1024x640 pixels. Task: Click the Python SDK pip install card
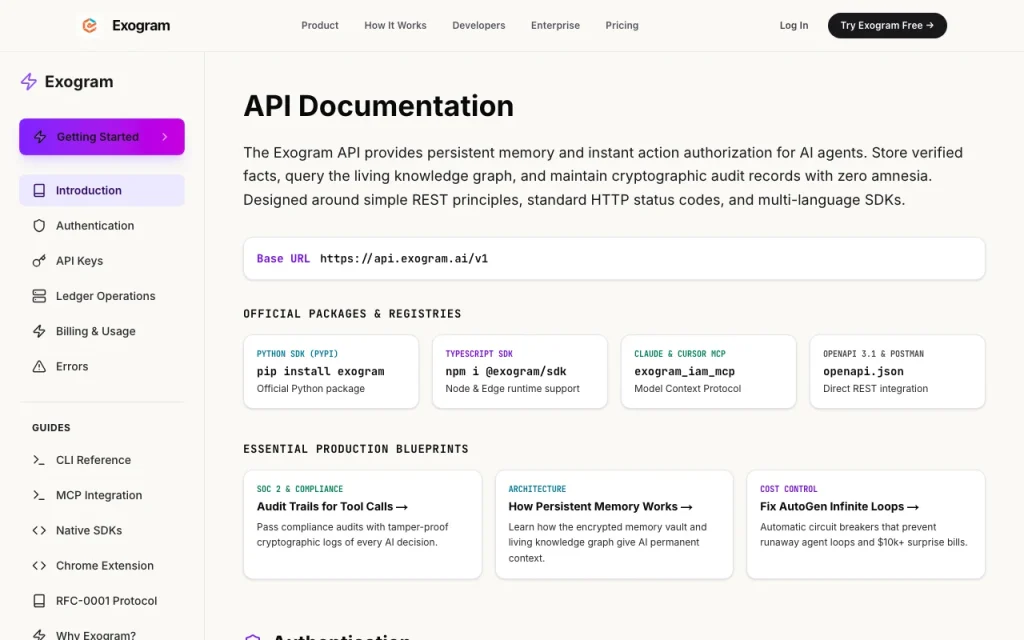[331, 372]
